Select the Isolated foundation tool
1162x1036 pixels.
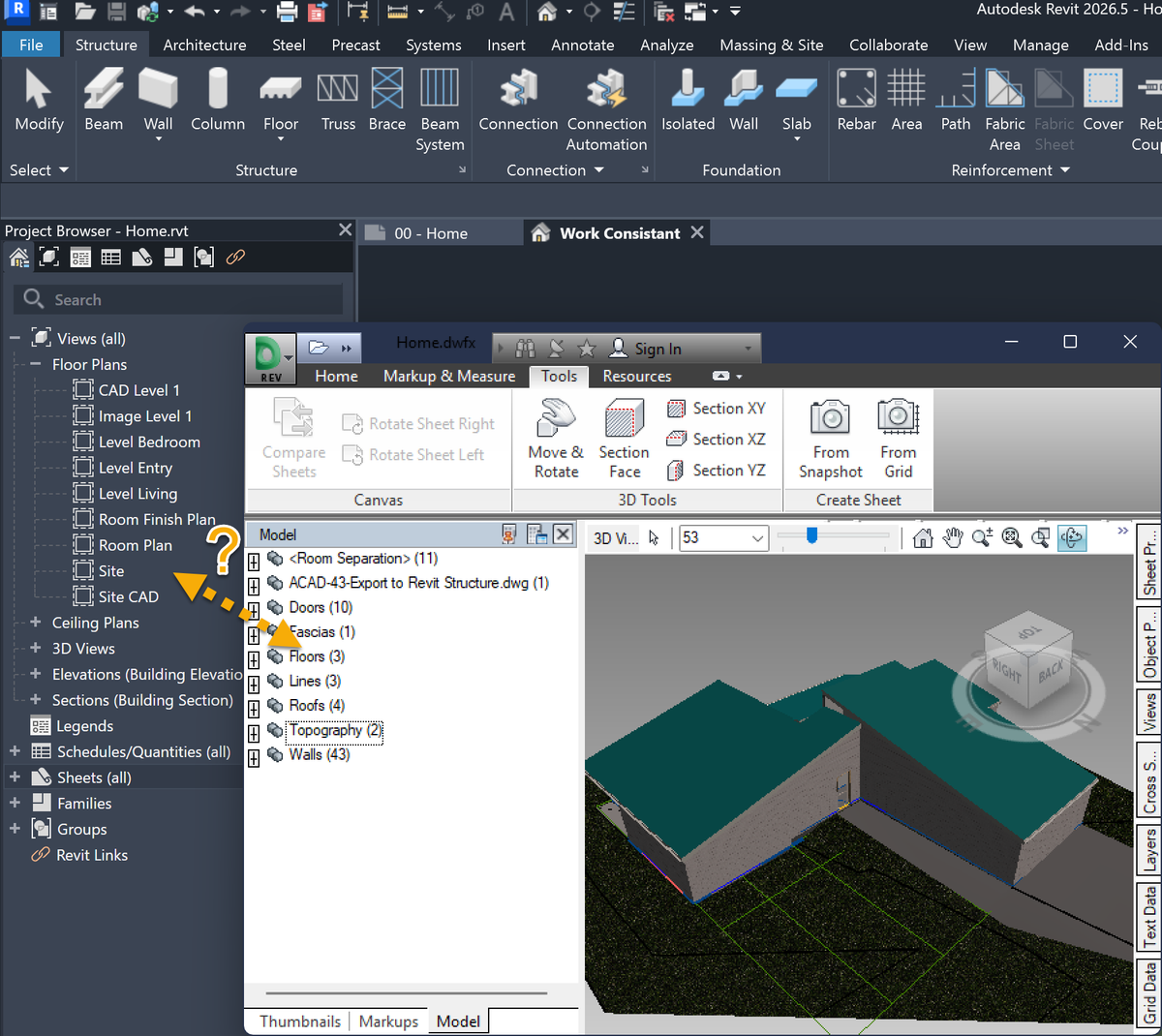click(x=688, y=101)
